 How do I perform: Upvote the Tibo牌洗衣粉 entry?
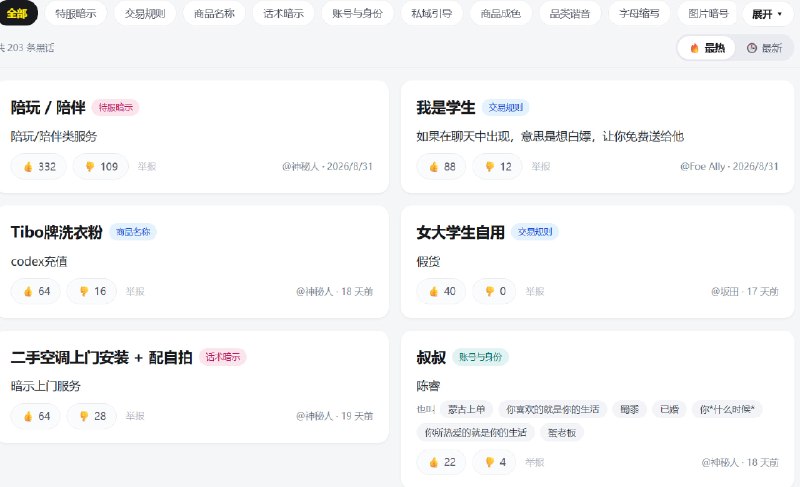(36, 291)
